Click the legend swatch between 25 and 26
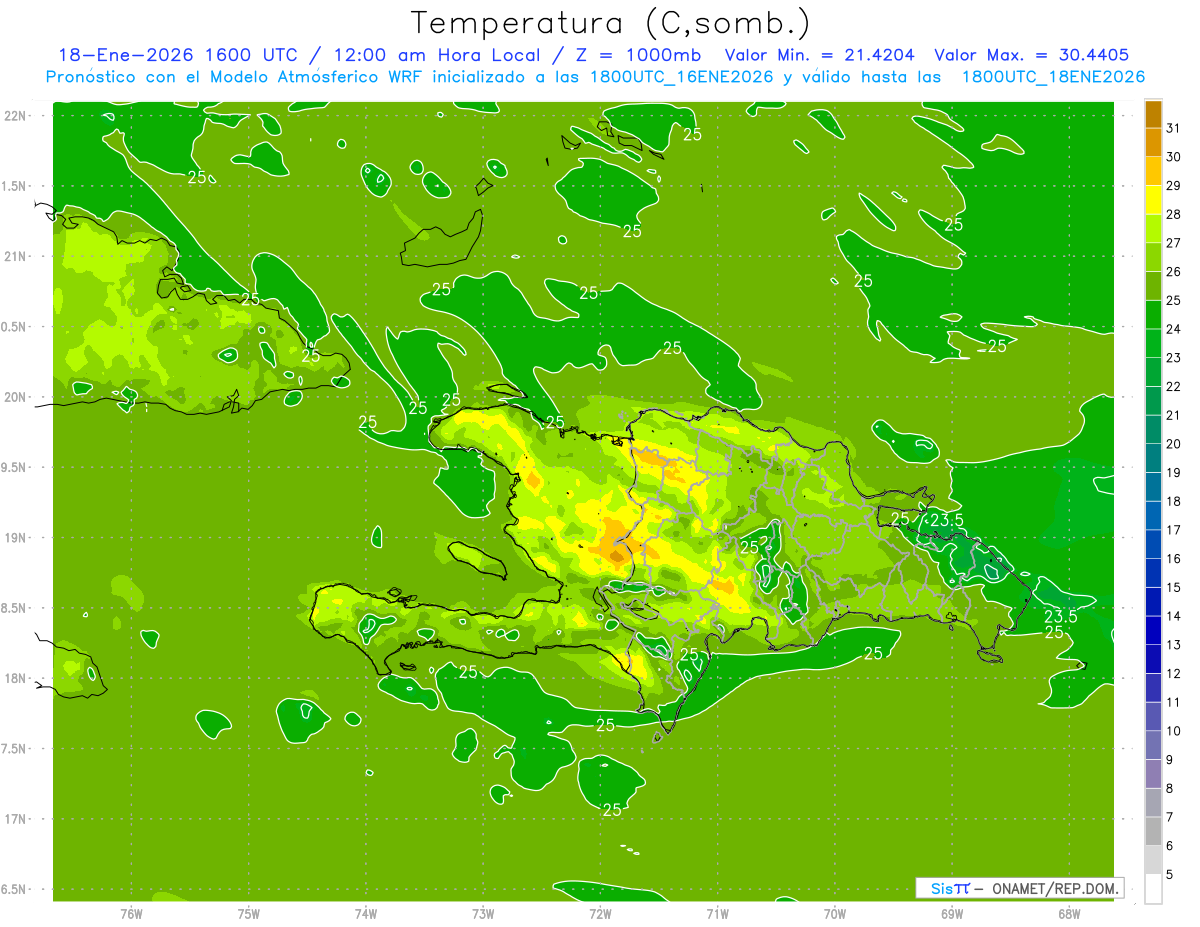Image resolution: width=1200 pixels, height=927 pixels. (x=1153, y=286)
